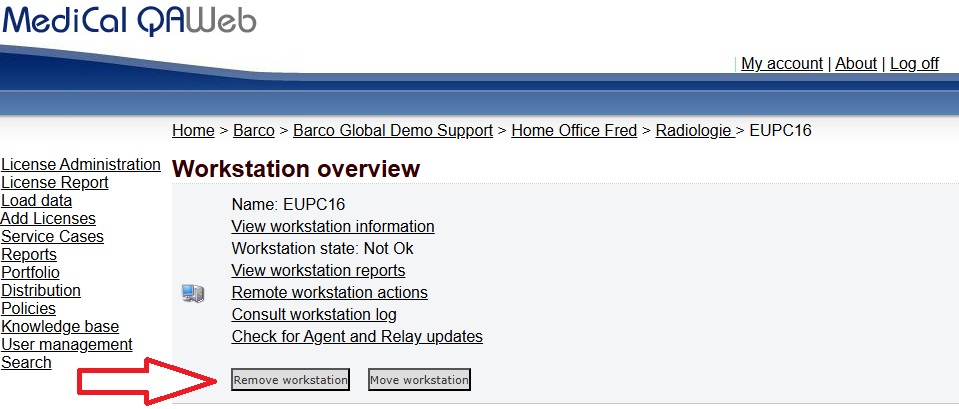Select EUPC16 text in breadcrumb
This screenshot has width=959, height=409.
[x=780, y=130]
